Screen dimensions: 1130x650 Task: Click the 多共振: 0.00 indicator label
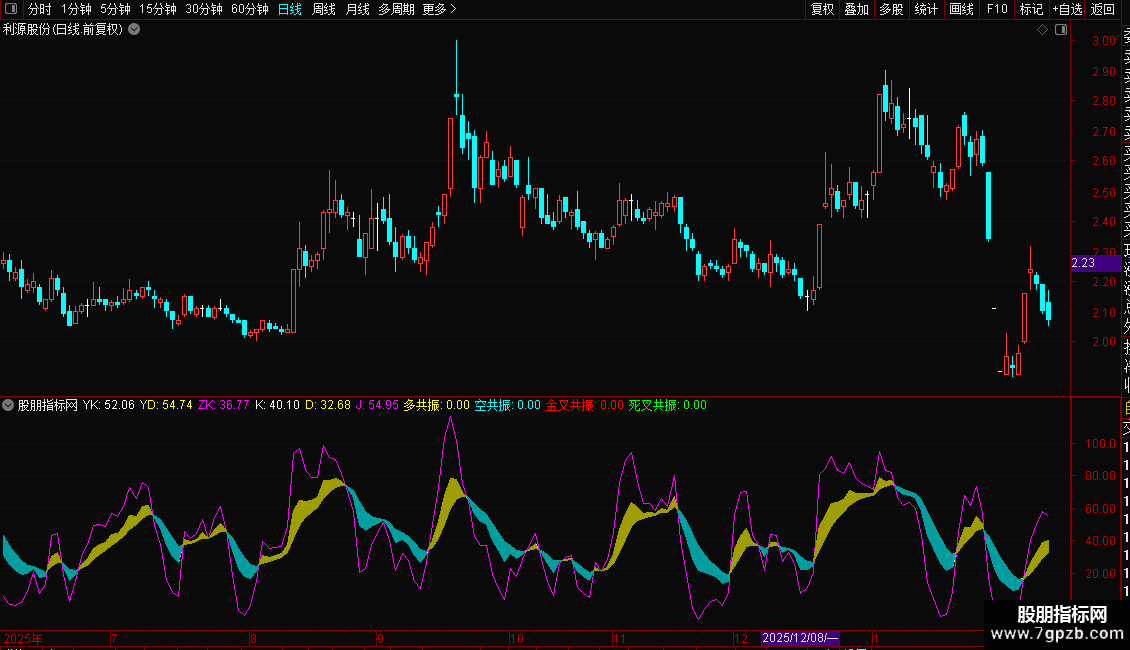[437, 405]
